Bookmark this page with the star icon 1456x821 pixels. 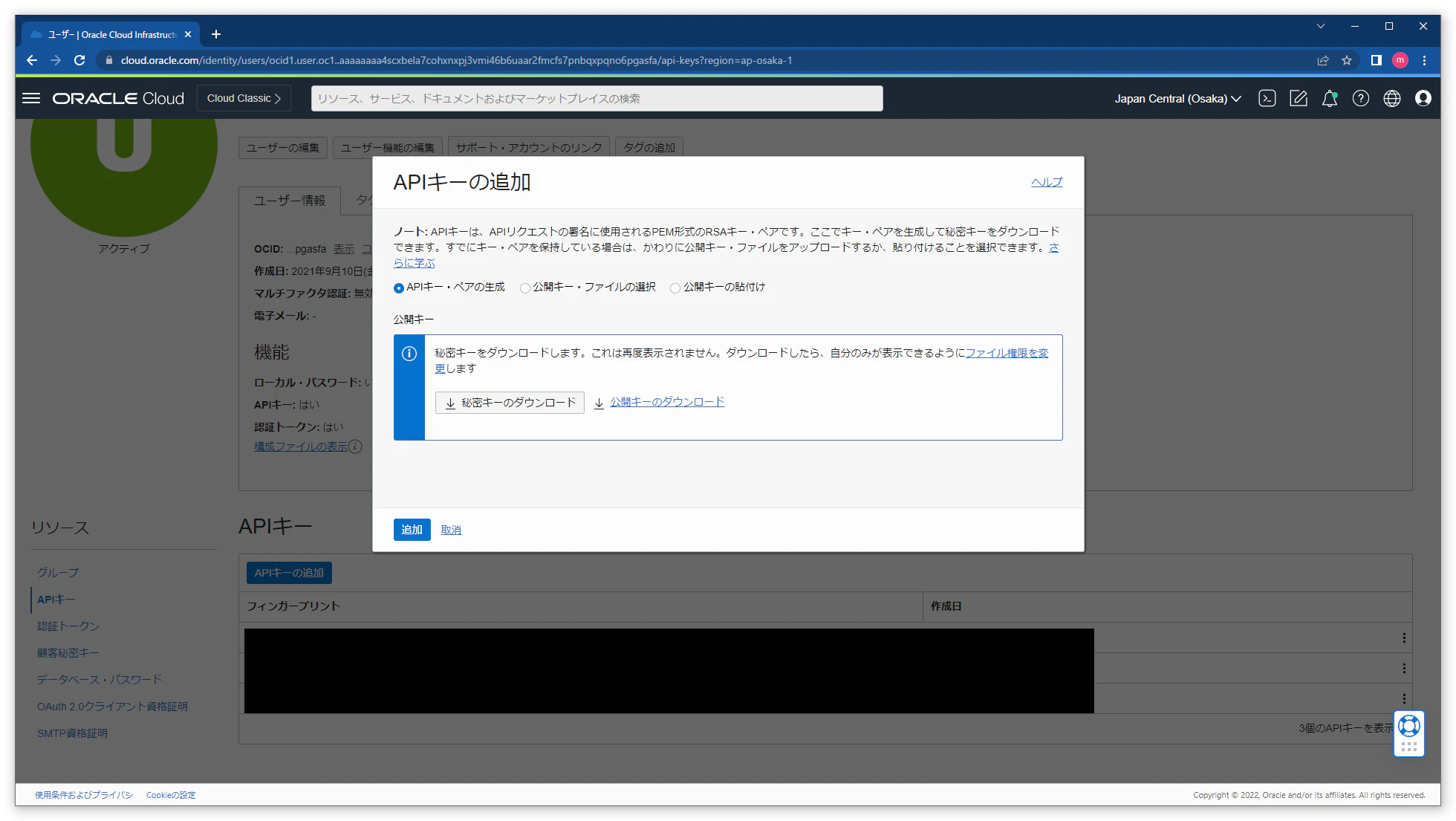(x=1347, y=60)
